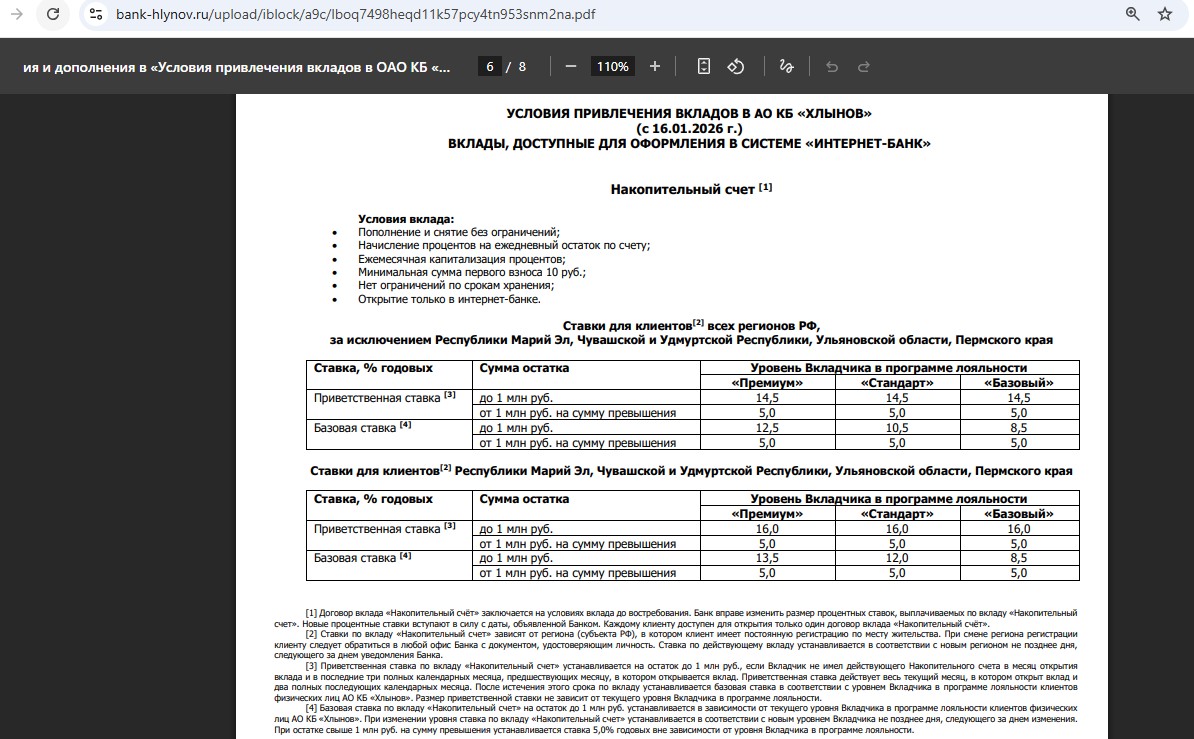The height and width of the screenshot is (739, 1194).
Task: Click the PDF document title in toolbar
Action: click(237, 67)
